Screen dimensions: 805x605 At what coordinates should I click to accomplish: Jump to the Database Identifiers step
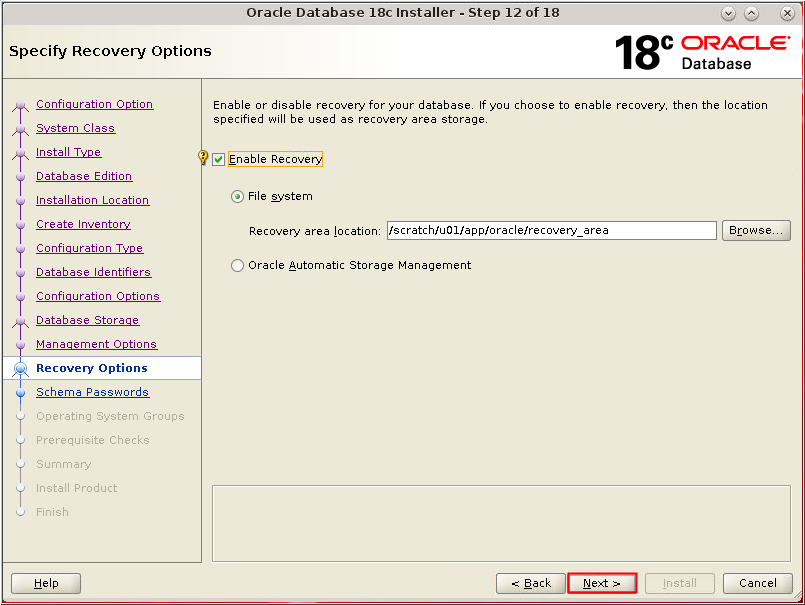point(93,272)
